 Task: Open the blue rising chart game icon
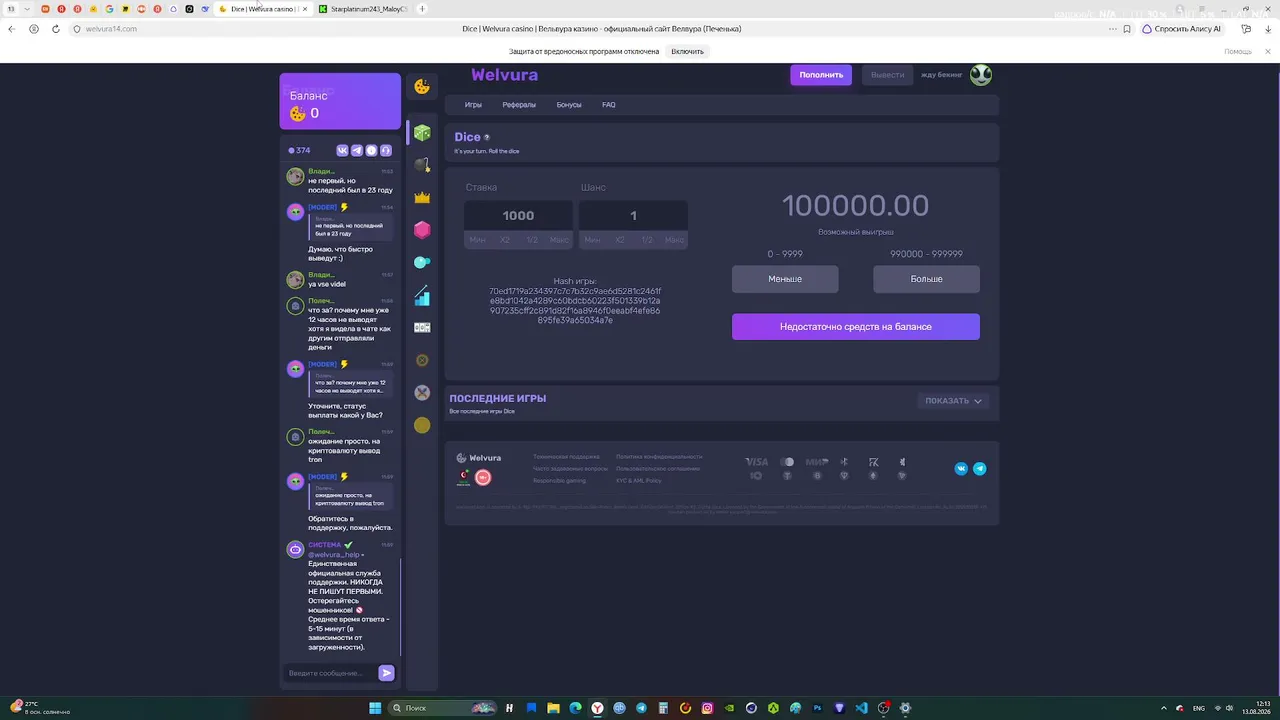(x=422, y=295)
